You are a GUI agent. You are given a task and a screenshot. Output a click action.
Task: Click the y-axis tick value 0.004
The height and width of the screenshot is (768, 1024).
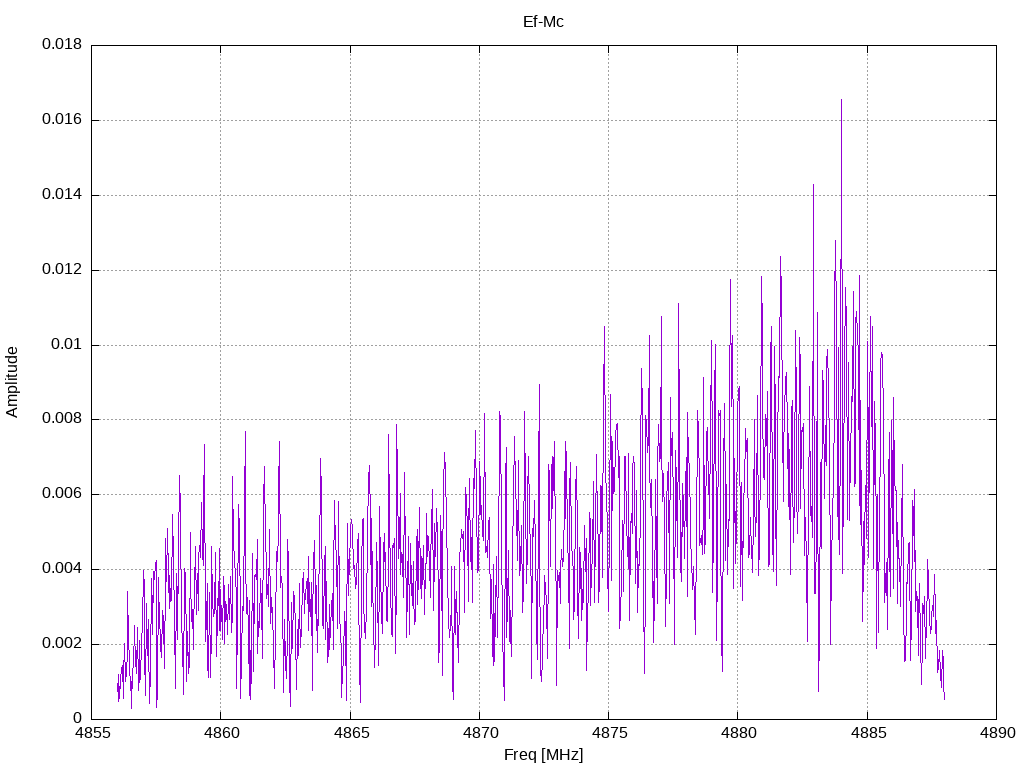(62, 569)
